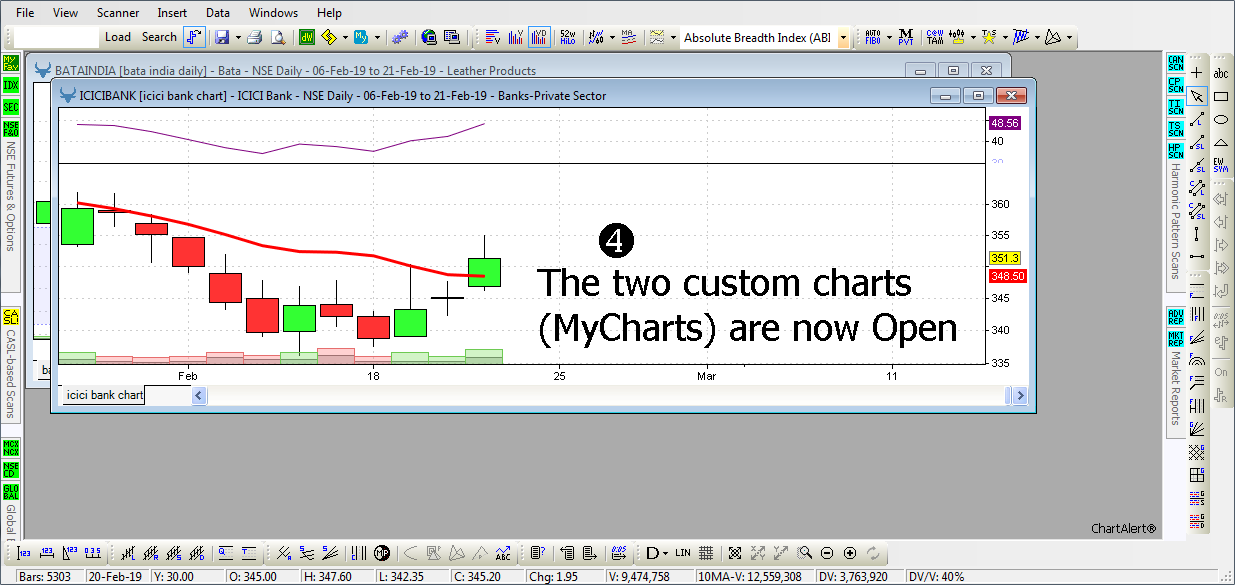Toggle the sync charts icon next to Search
Screen dimensions: 1235x585
194,37
